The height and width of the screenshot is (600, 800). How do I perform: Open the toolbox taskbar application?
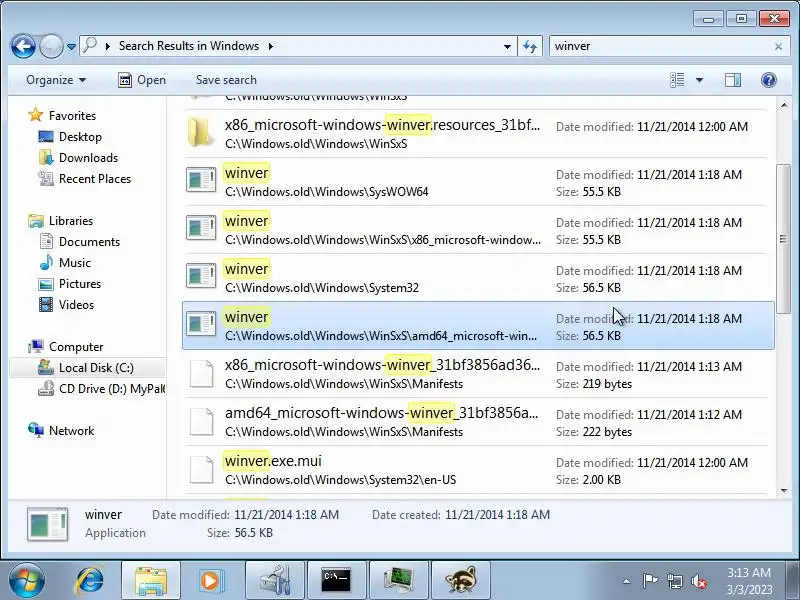pyautogui.click(x=275, y=581)
